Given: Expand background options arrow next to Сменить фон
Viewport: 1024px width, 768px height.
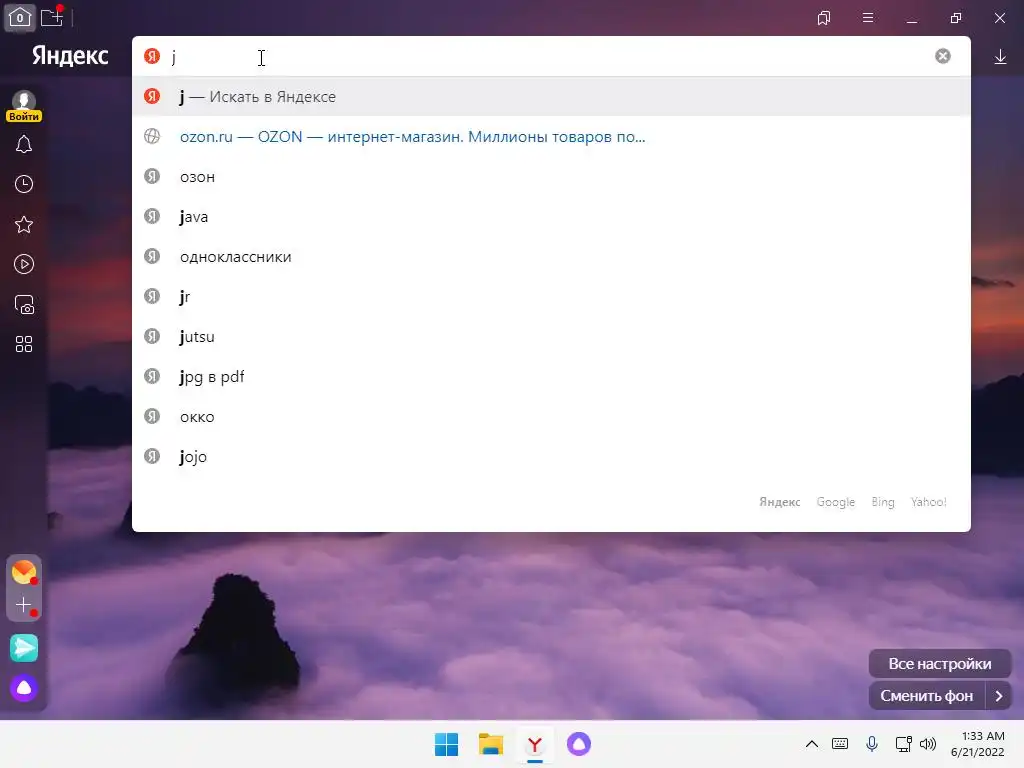Looking at the screenshot, I should point(999,696).
